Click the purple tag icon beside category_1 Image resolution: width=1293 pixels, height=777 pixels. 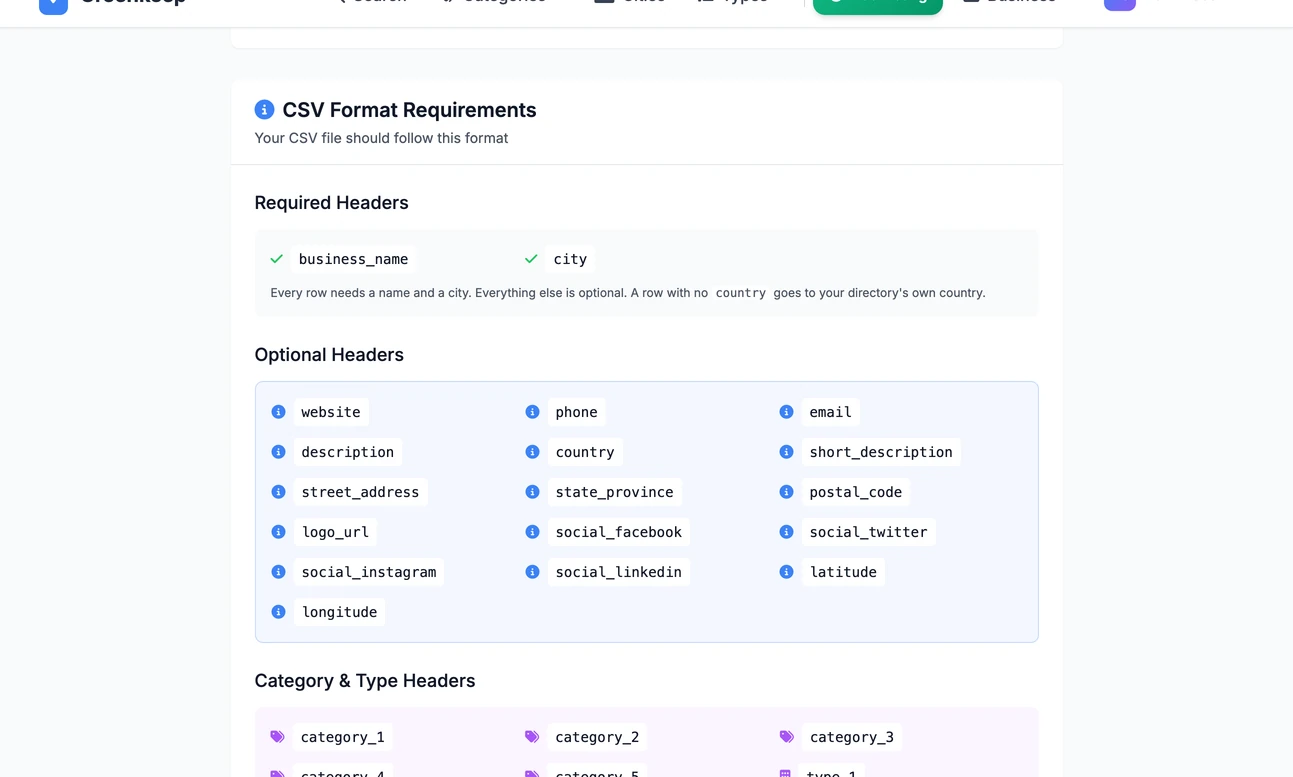[x=278, y=737]
